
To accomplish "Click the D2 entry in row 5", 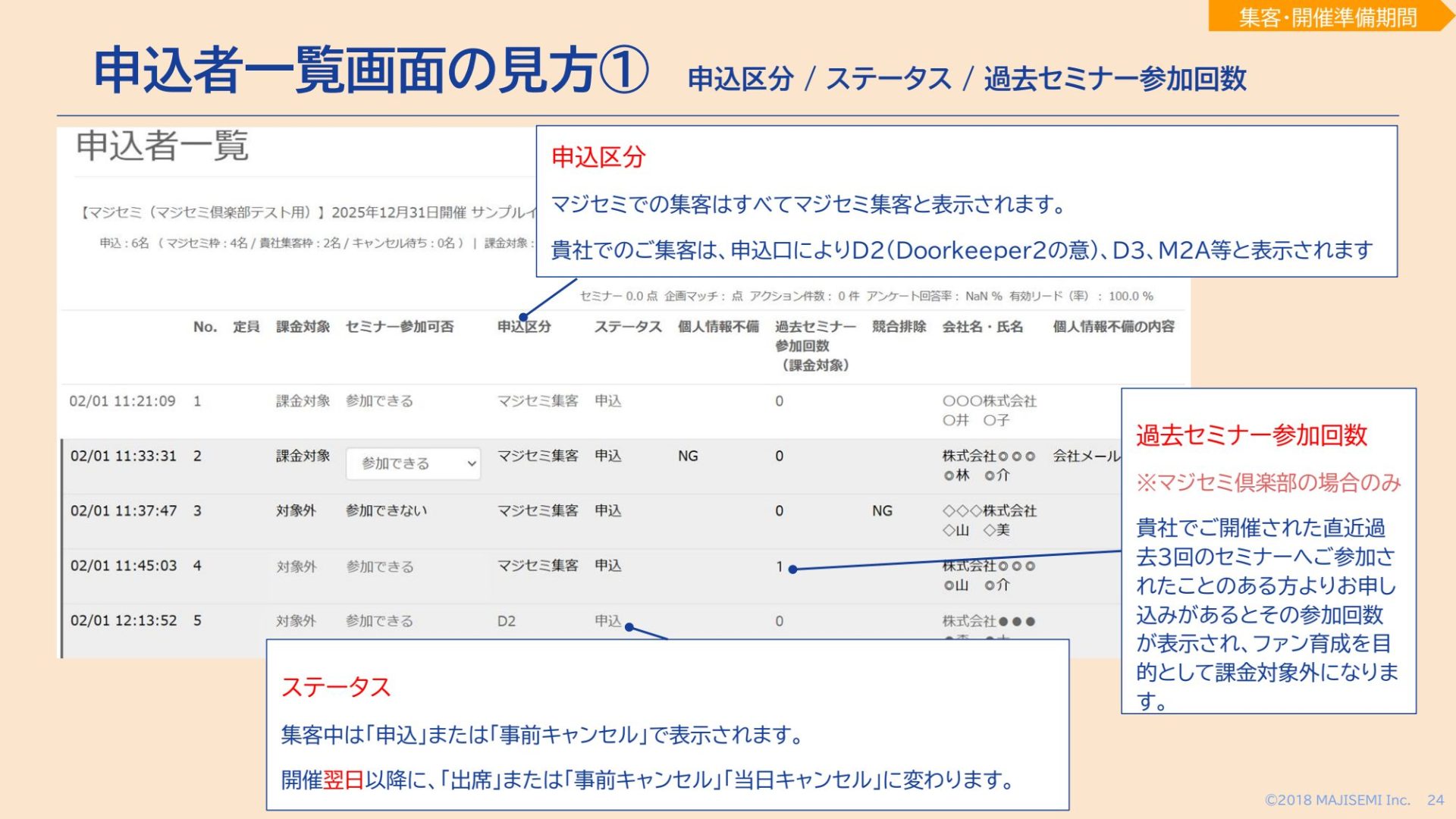I will tap(506, 621).
